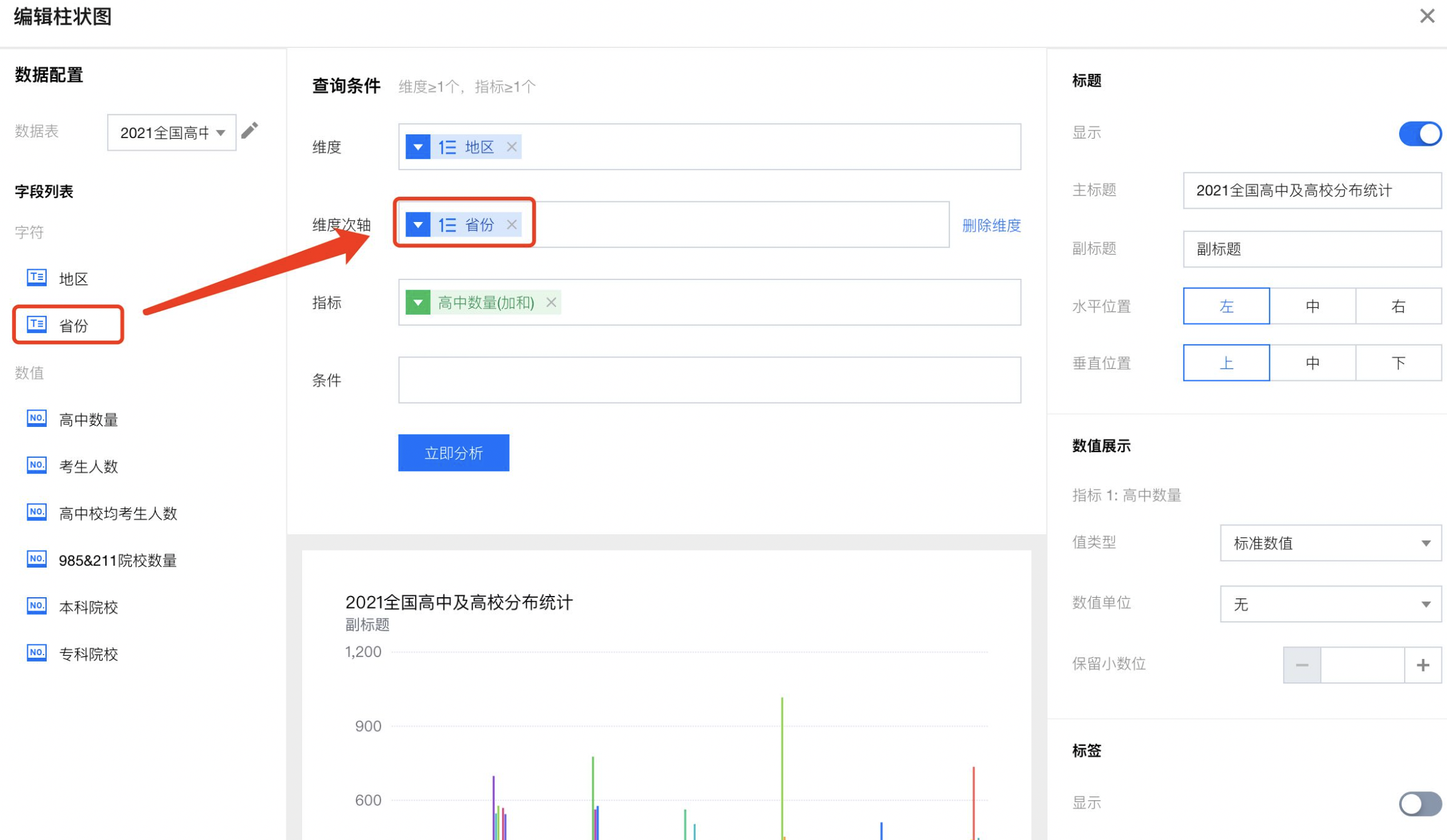The width and height of the screenshot is (1447, 840).
Task: Click the 删除维度 link
Action: tap(990, 225)
